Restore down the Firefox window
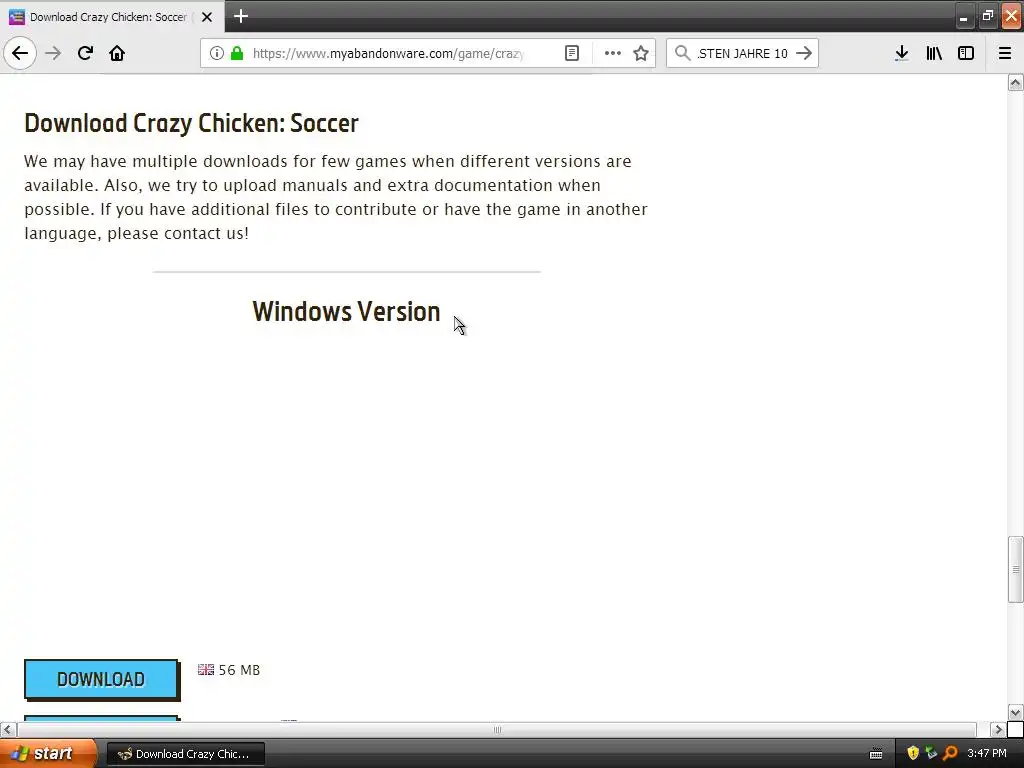The height and width of the screenshot is (768, 1024). pyautogui.click(x=987, y=16)
